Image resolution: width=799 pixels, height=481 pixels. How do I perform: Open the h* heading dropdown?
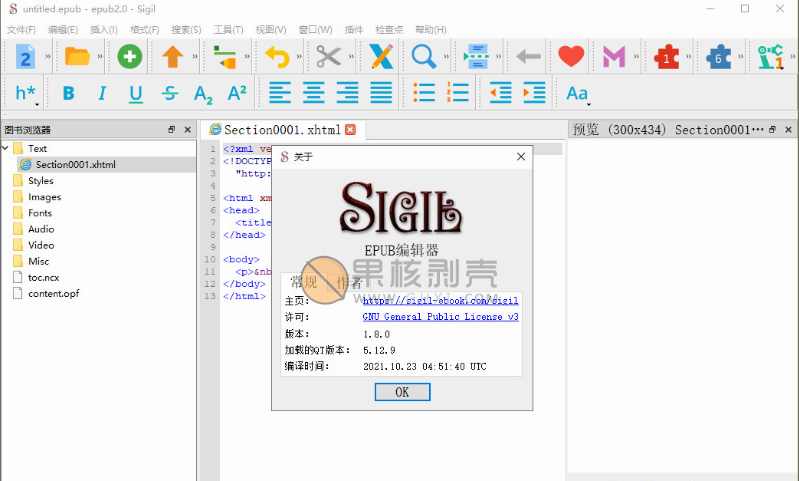(x=26, y=94)
